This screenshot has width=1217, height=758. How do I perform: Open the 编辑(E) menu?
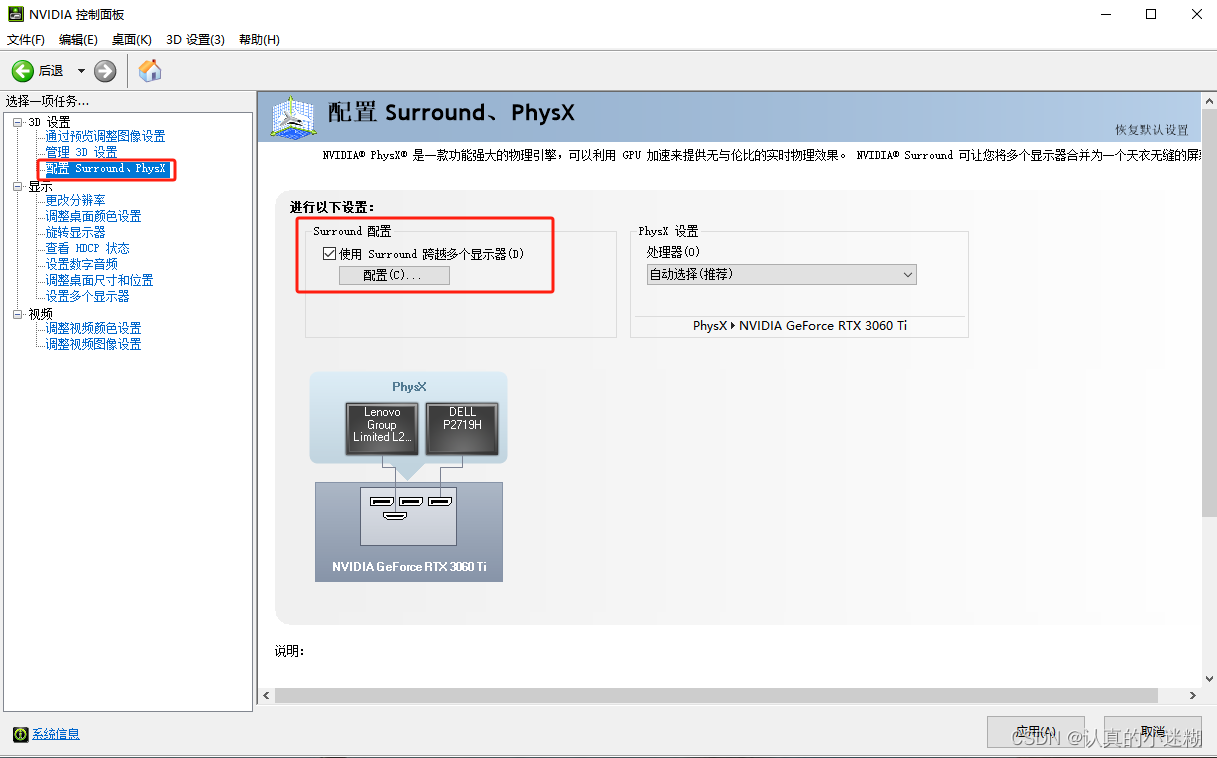[x=78, y=40]
